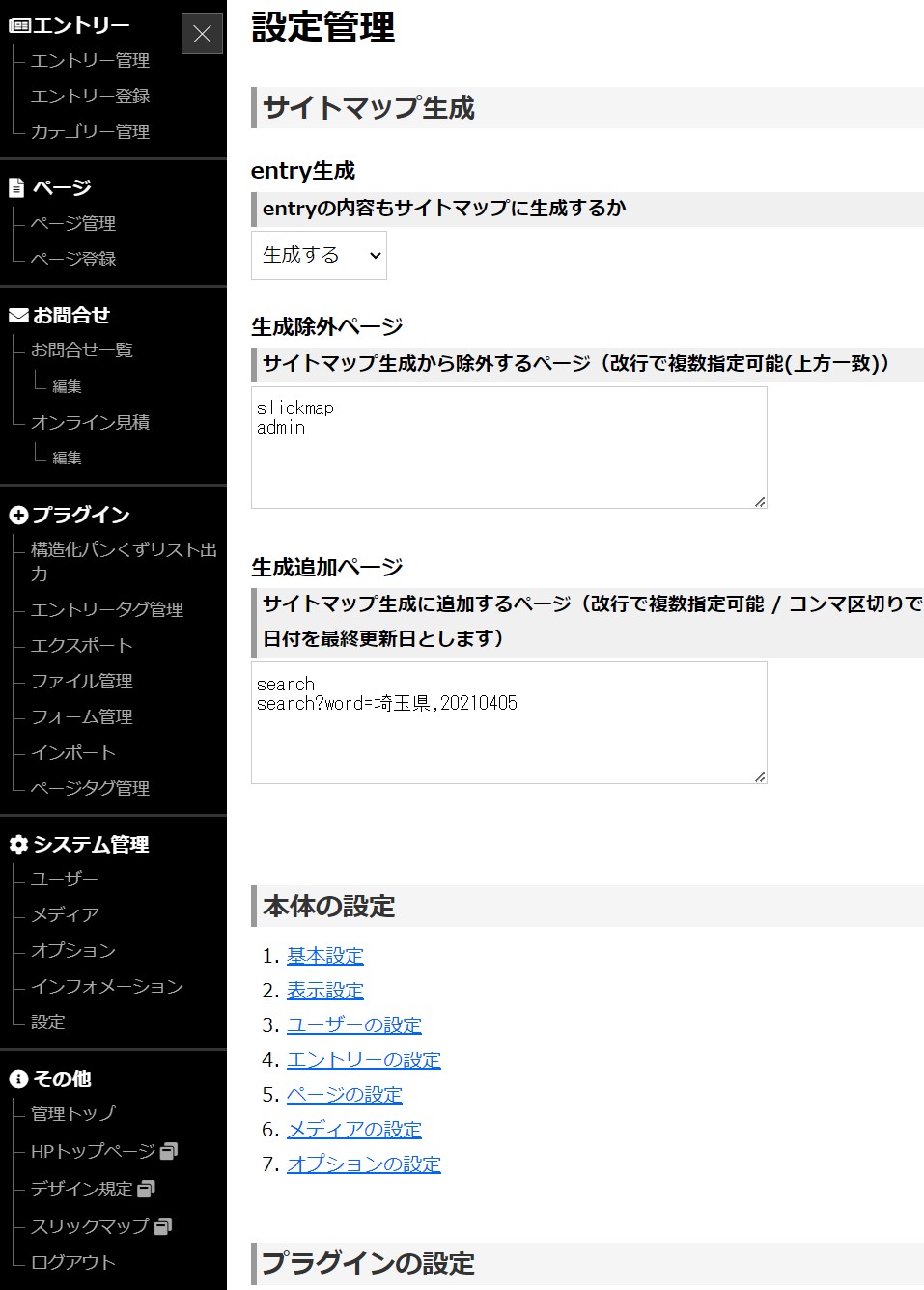This screenshot has height=1290, width=924.
Task: Open the エントリーの設定 link
Action: click(x=363, y=1059)
